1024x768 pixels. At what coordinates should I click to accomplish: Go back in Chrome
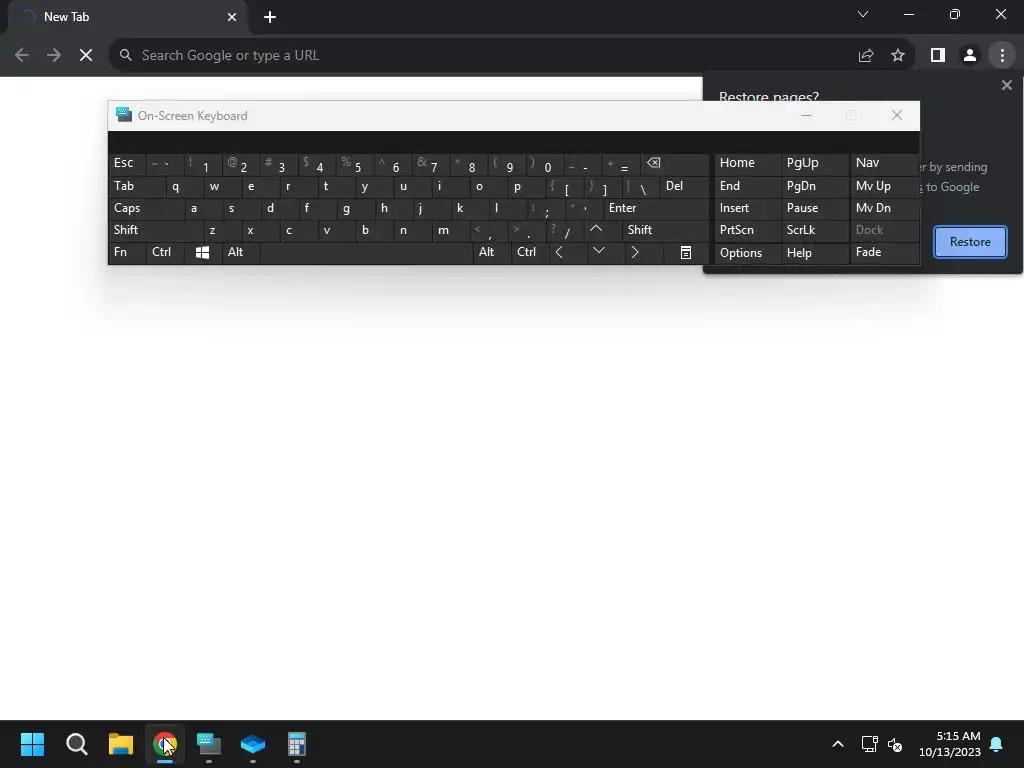tap(22, 56)
